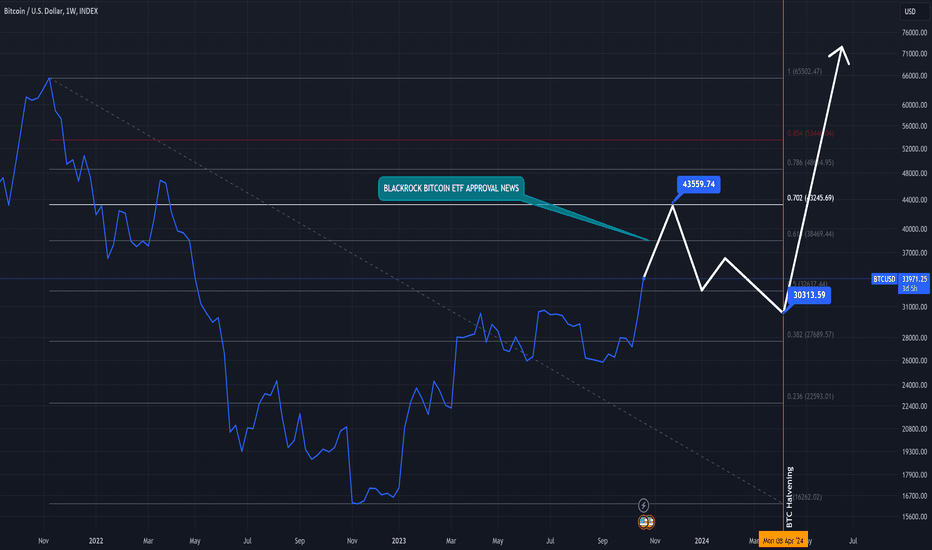Image resolution: width=932 pixels, height=550 pixels.
Task: Click the Bitcoin / U.S. Dollar chart title
Action: point(51,11)
